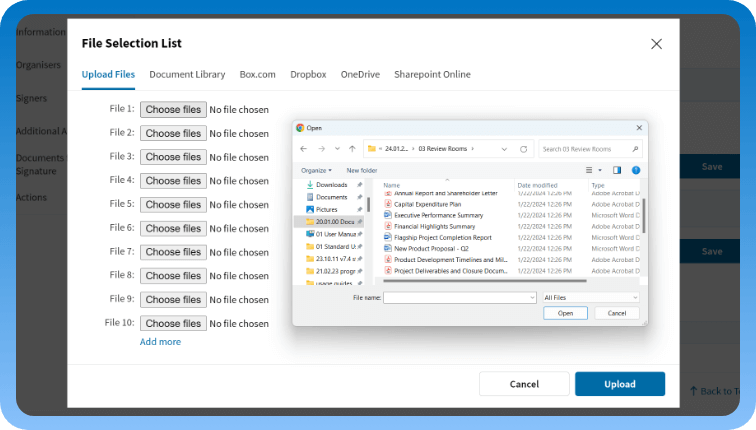Click the back arrow in Open dialog
756x430 pixels.
(304, 149)
